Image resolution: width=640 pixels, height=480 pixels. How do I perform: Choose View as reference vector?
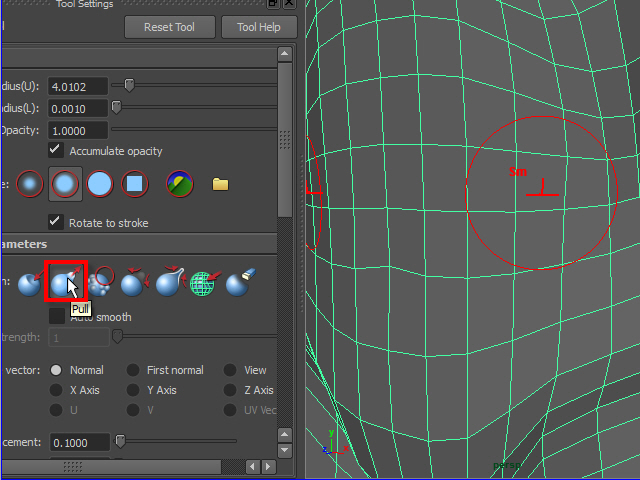click(230, 370)
